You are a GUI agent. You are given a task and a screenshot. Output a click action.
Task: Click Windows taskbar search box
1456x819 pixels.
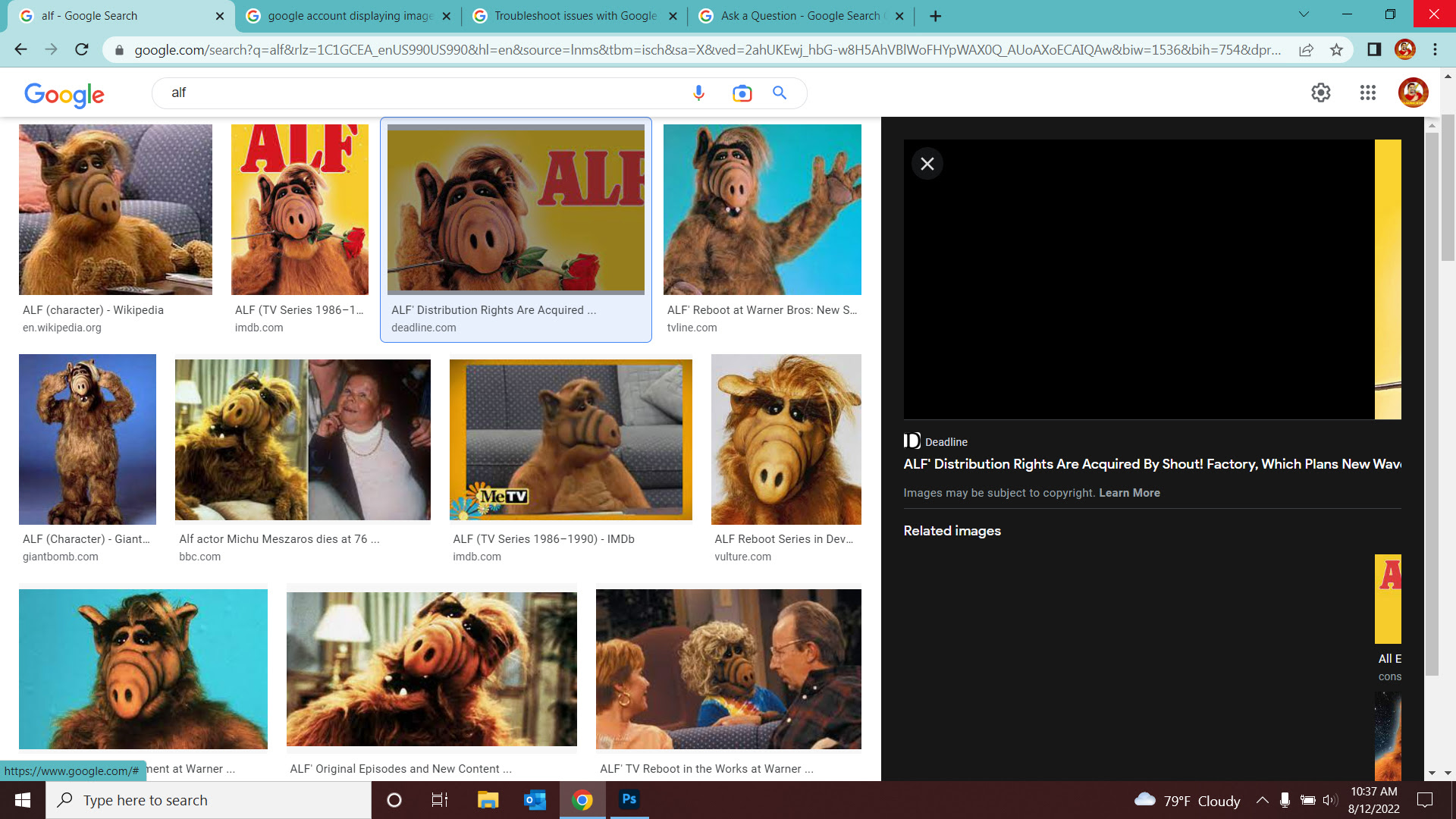click(209, 800)
